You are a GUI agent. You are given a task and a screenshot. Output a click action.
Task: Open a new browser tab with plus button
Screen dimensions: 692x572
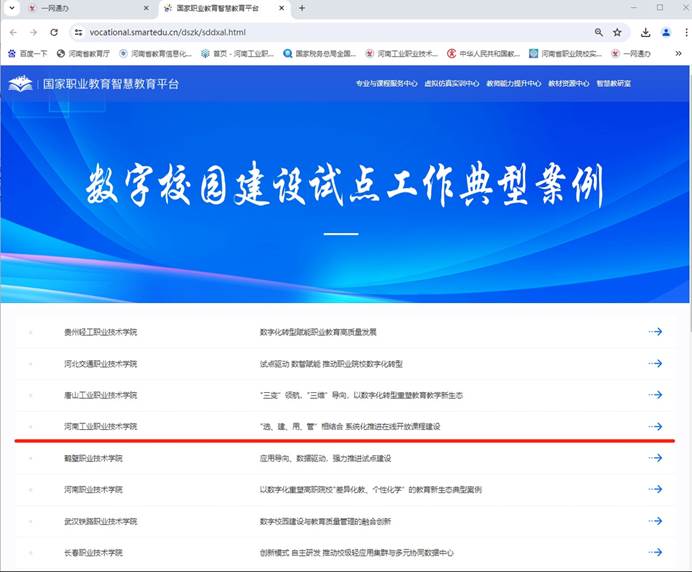coord(302,8)
